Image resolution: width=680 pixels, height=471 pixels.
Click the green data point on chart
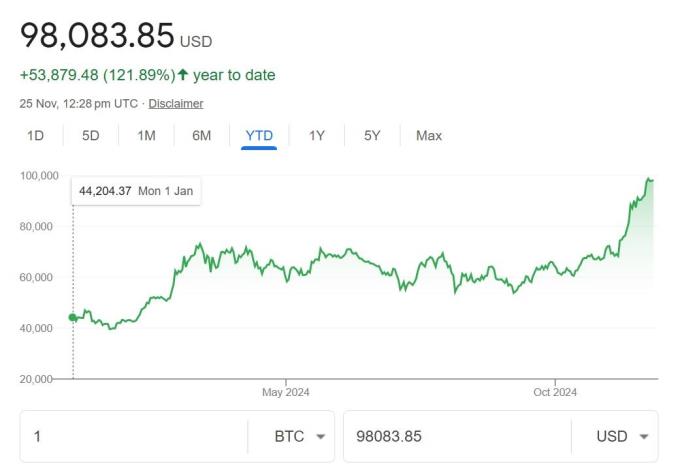[x=73, y=318]
